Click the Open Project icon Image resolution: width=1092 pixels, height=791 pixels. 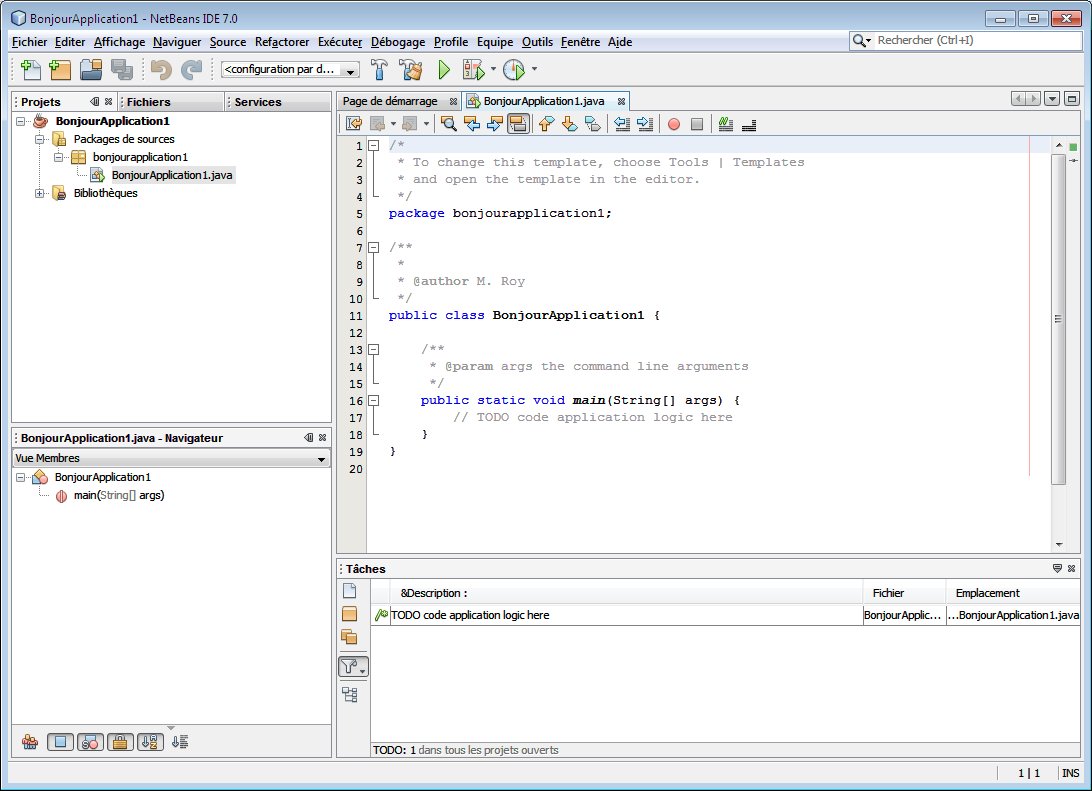pos(91,69)
